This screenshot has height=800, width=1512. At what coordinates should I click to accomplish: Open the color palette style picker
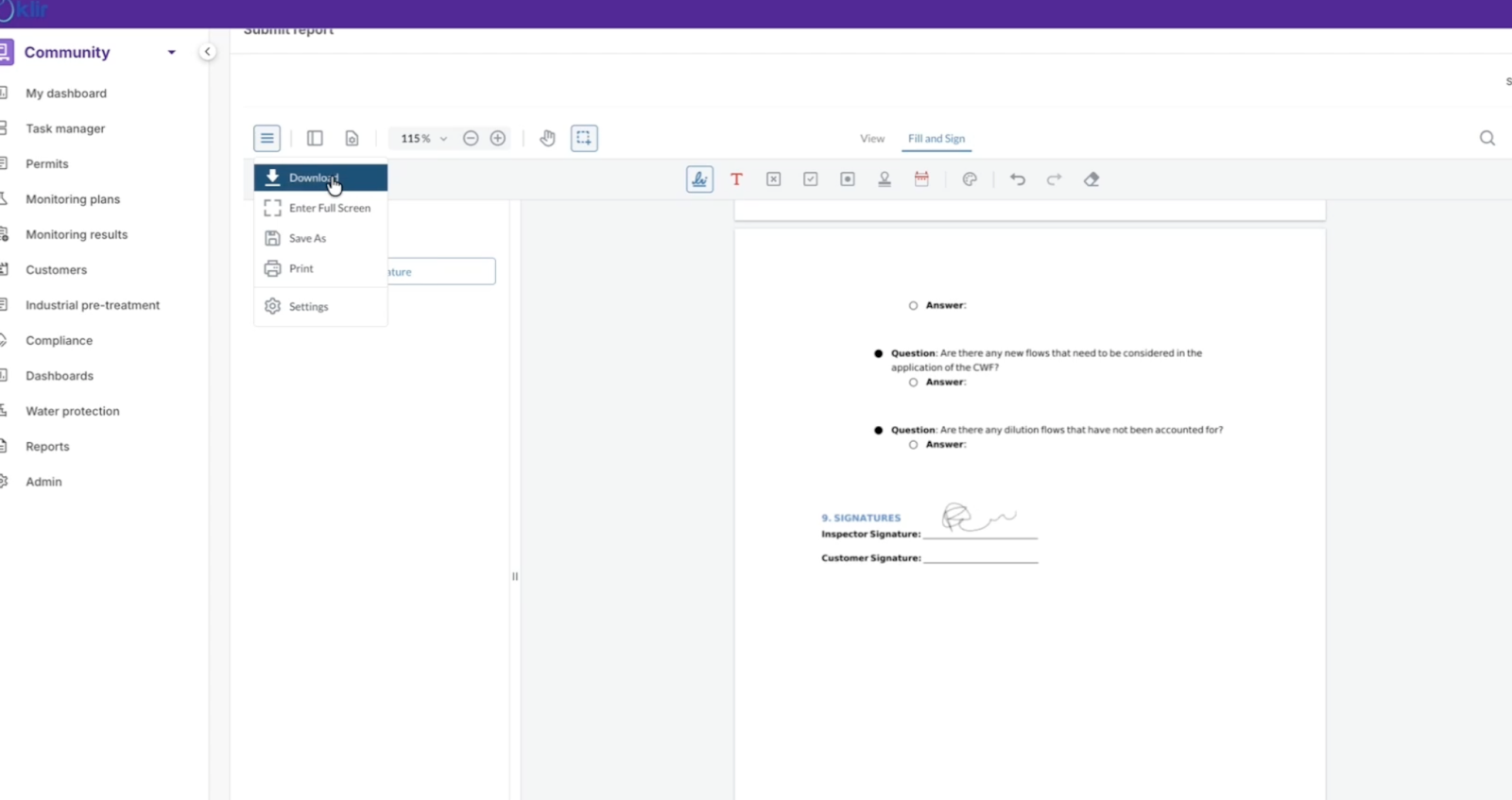[x=969, y=179]
